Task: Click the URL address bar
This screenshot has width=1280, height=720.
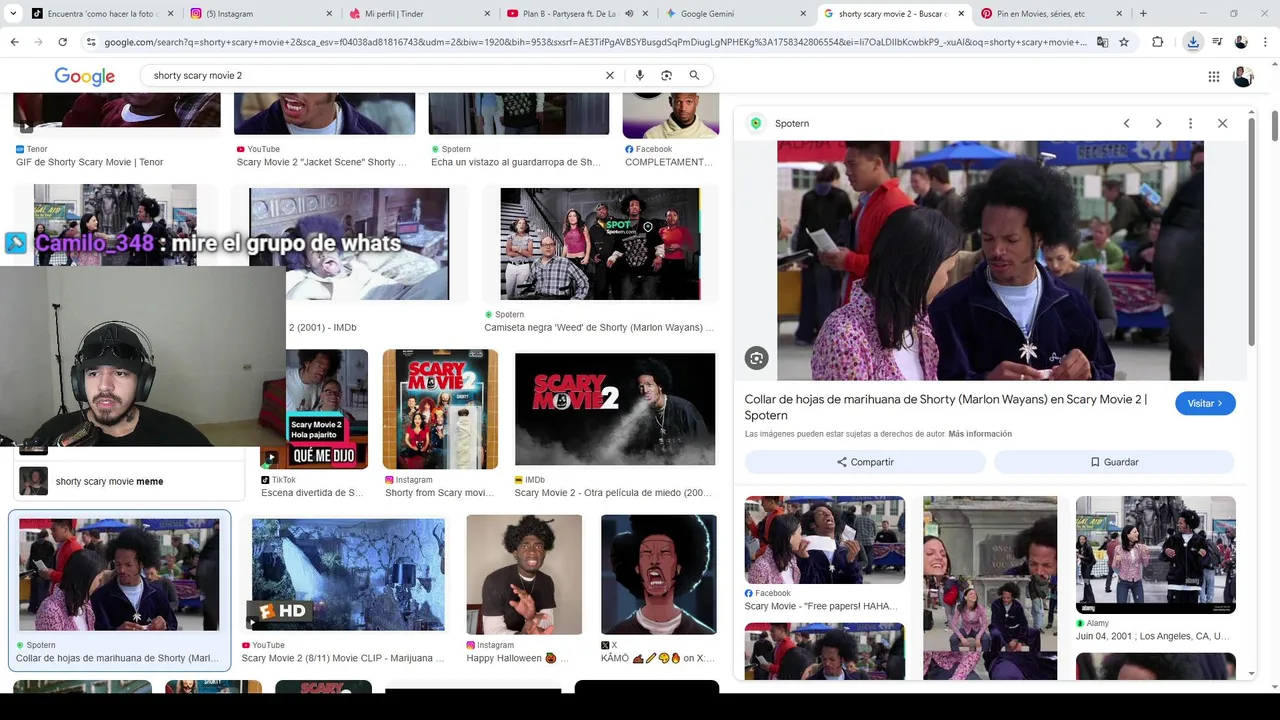Action: (595, 42)
